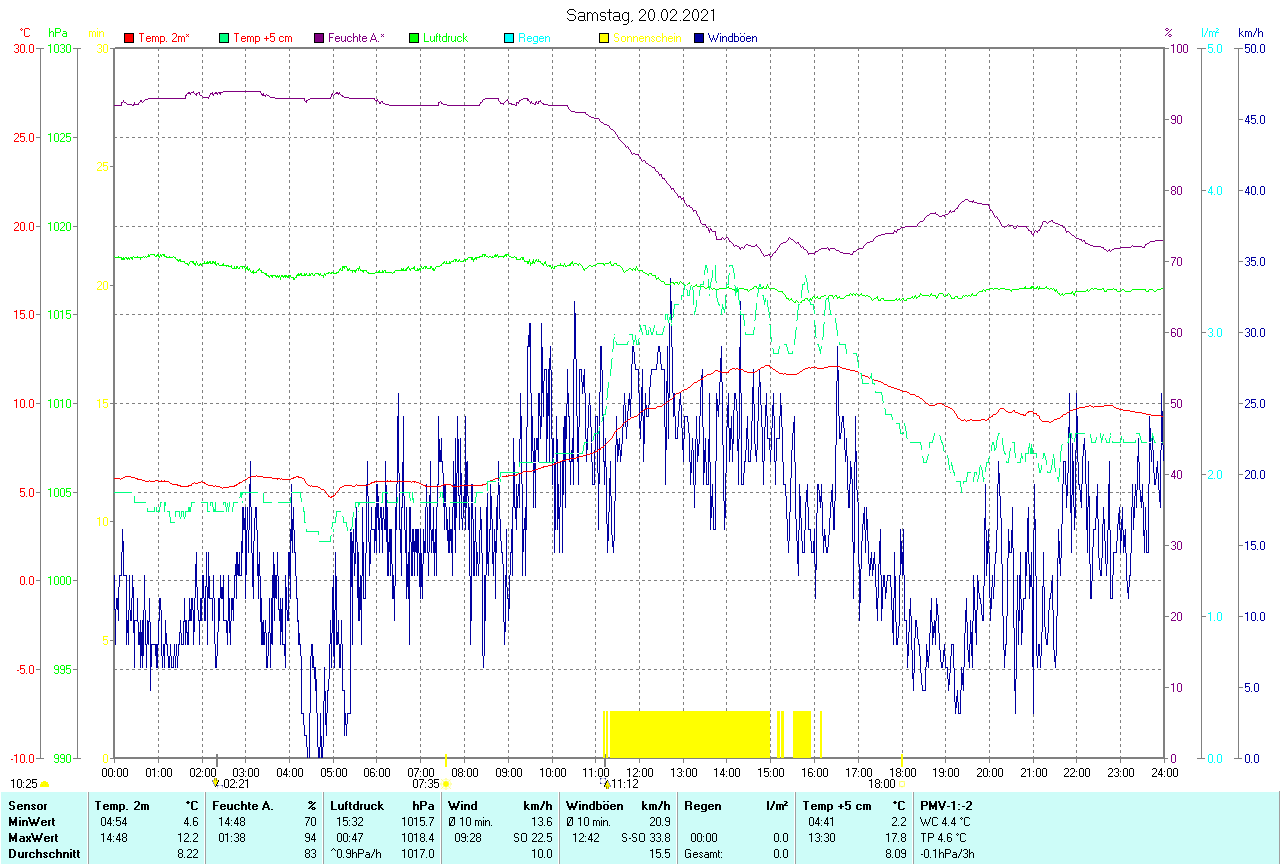This screenshot has width=1280, height=864.
Task: Click the pressure trend '^0.9hPa/h'
Action: point(358,854)
